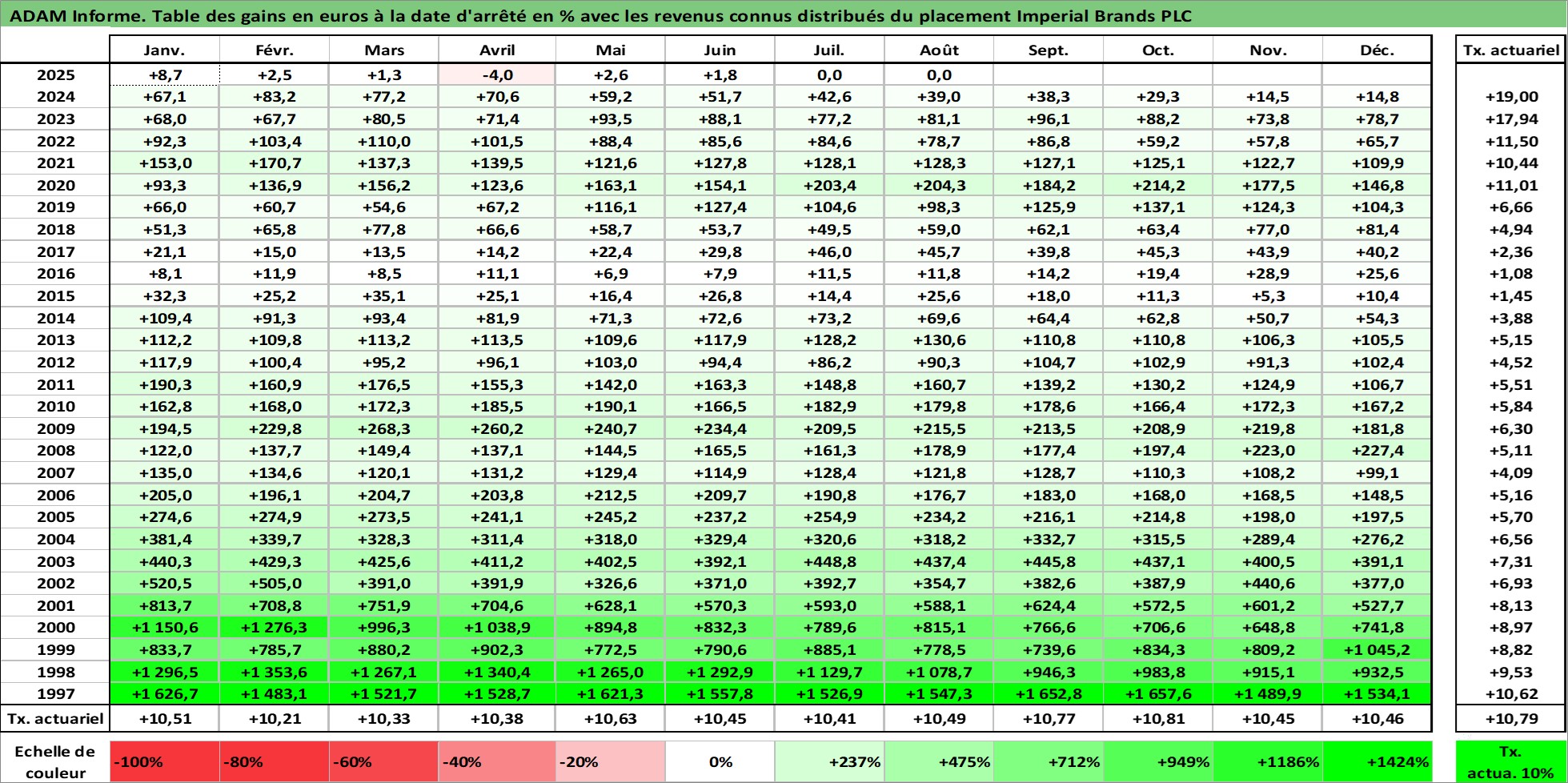This screenshot has width=1568, height=783.
Task: Click the Sept. column header
Action: click(x=1049, y=50)
